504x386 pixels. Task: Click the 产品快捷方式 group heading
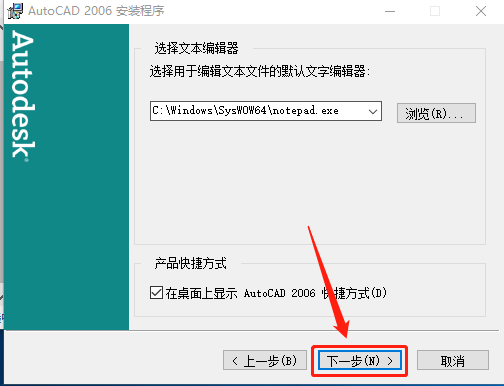click(190, 263)
